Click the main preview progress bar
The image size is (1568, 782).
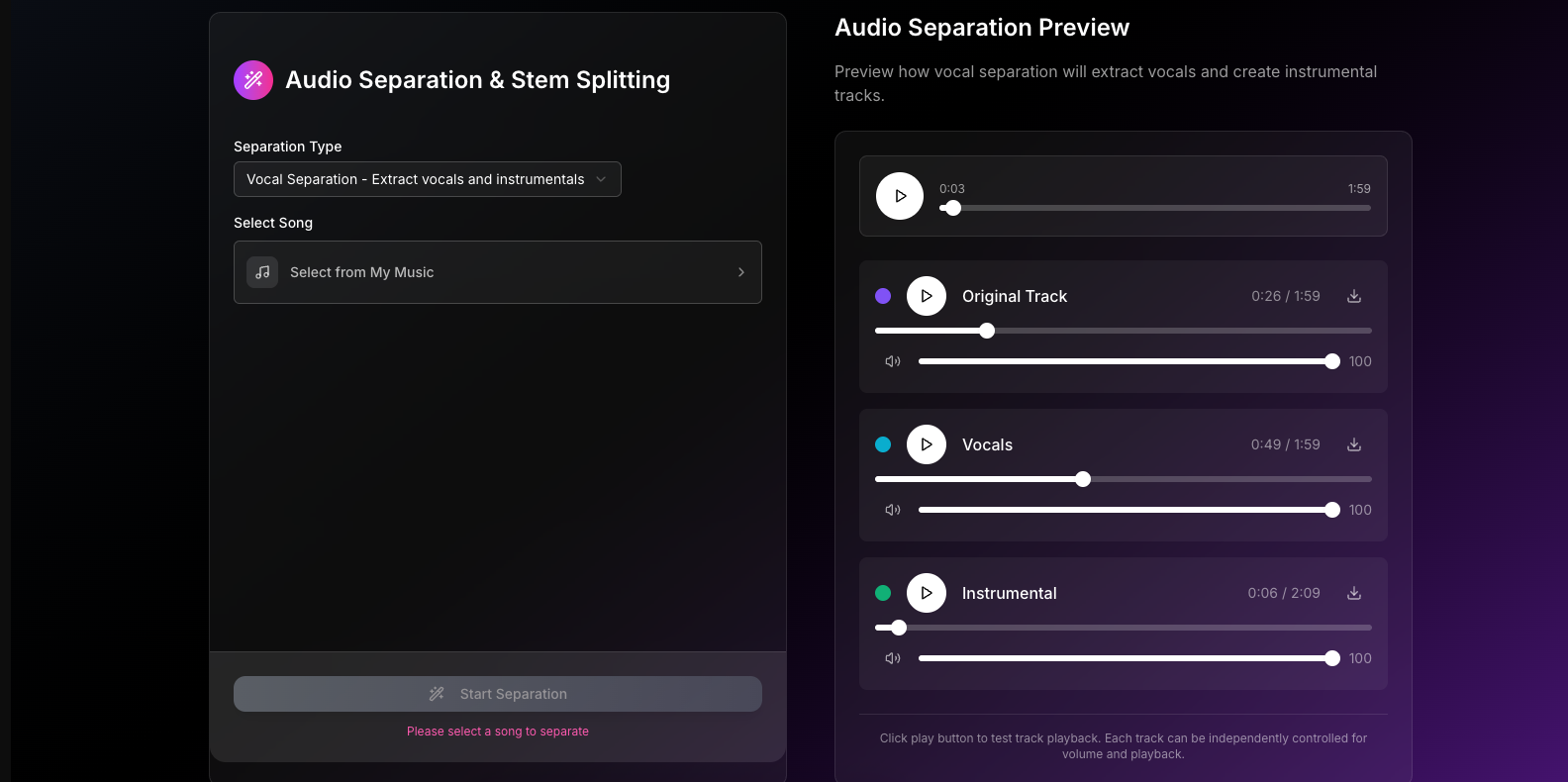point(1154,208)
